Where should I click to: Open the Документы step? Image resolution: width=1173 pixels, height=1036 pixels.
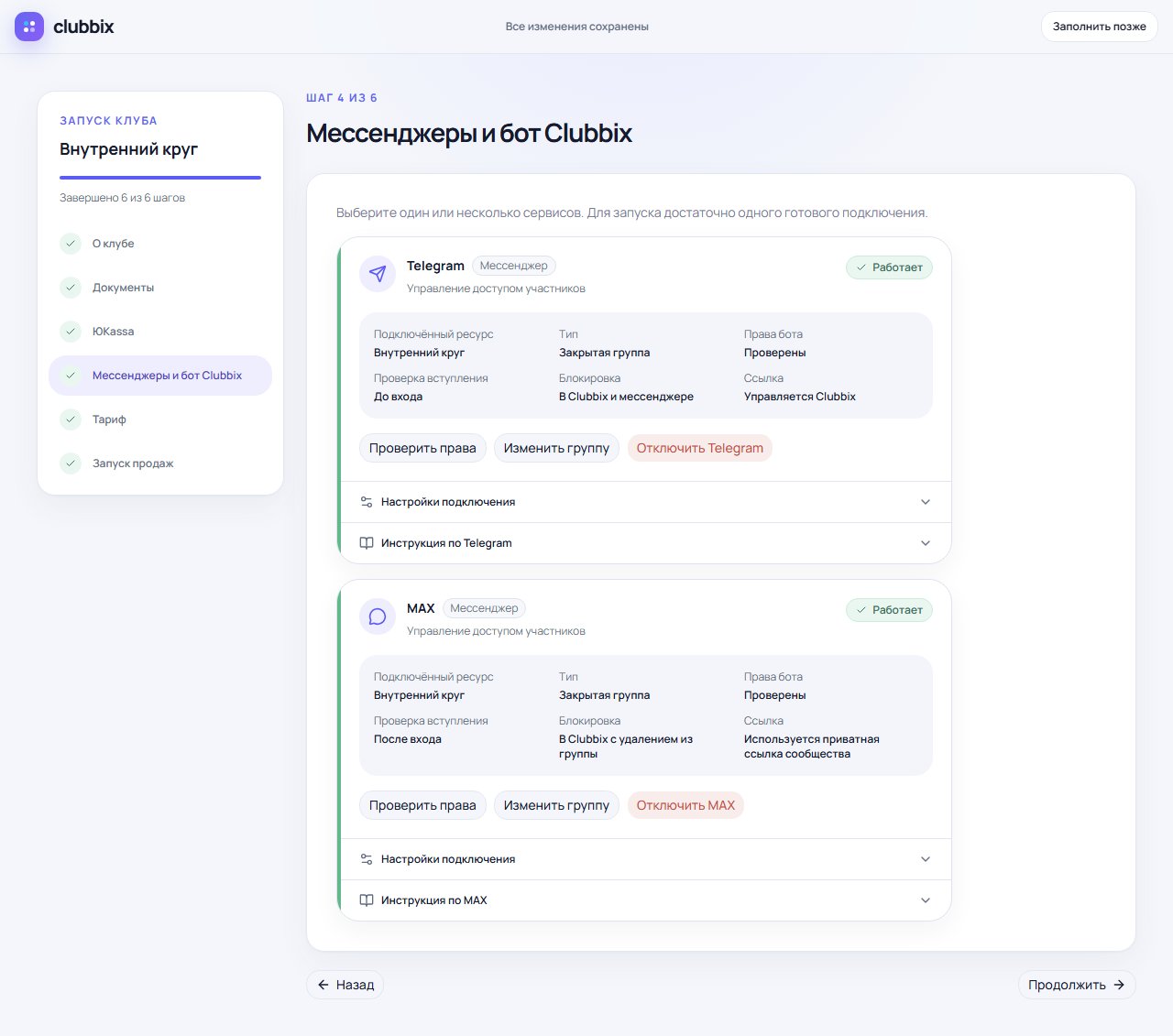(x=160, y=288)
